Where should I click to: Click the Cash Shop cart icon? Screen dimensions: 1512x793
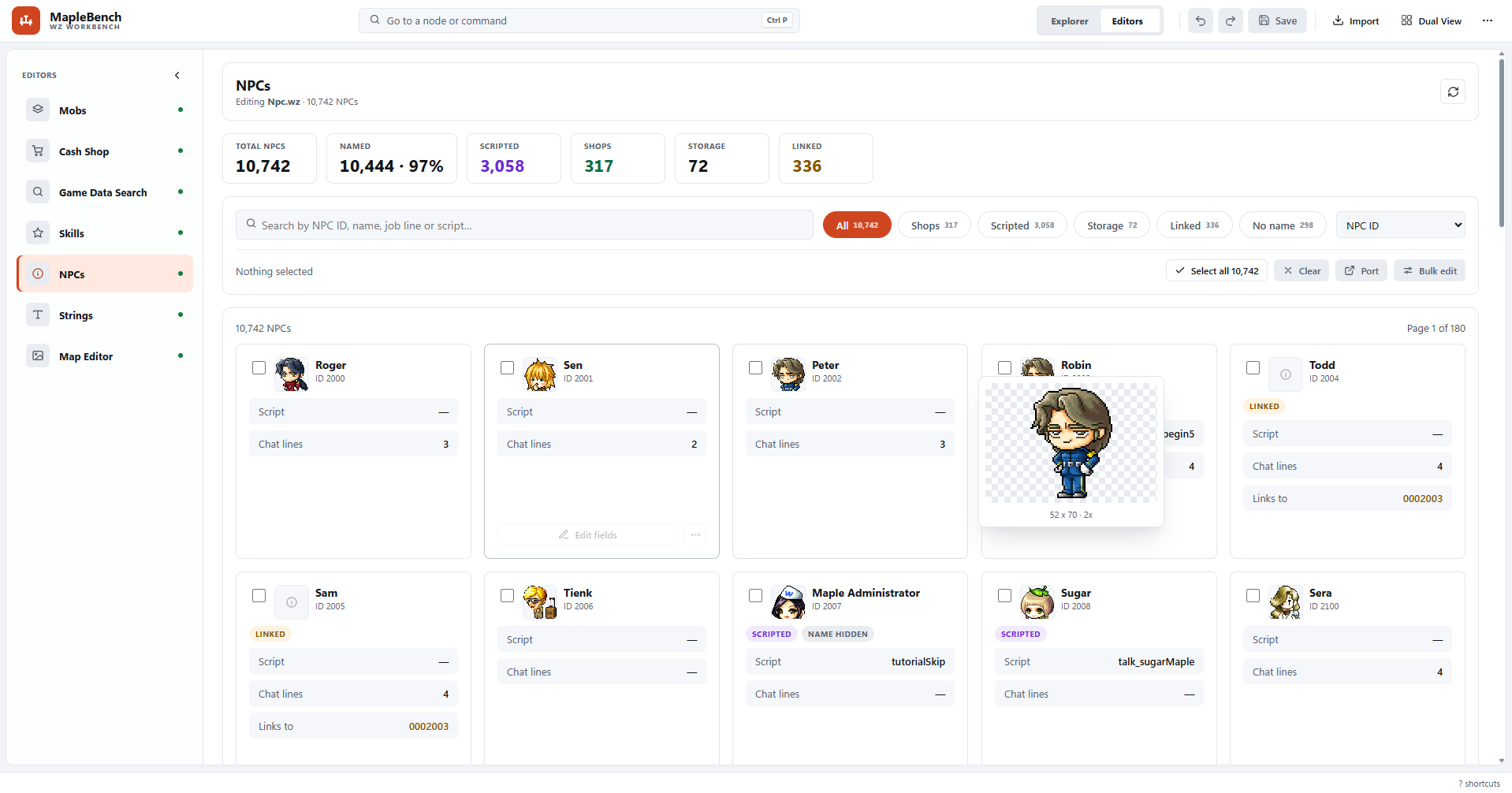(x=38, y=151)
